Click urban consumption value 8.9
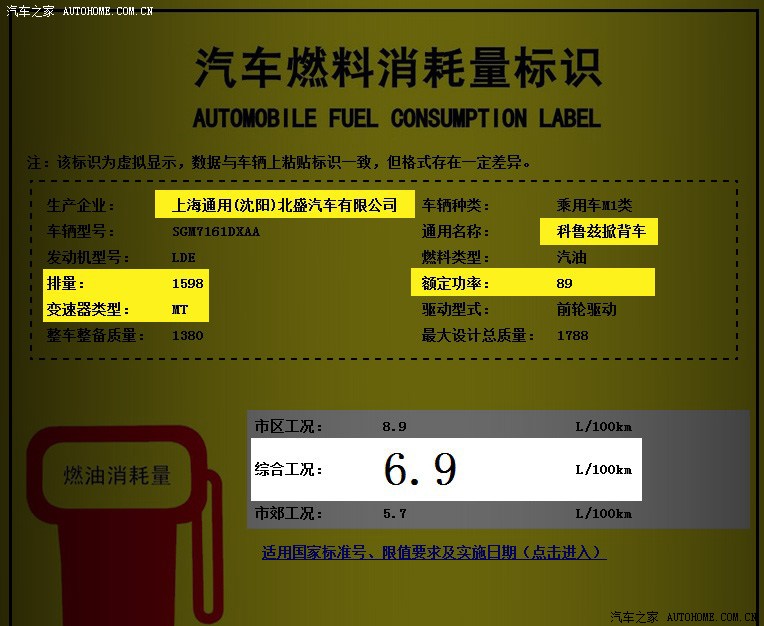 click(394, 427)
